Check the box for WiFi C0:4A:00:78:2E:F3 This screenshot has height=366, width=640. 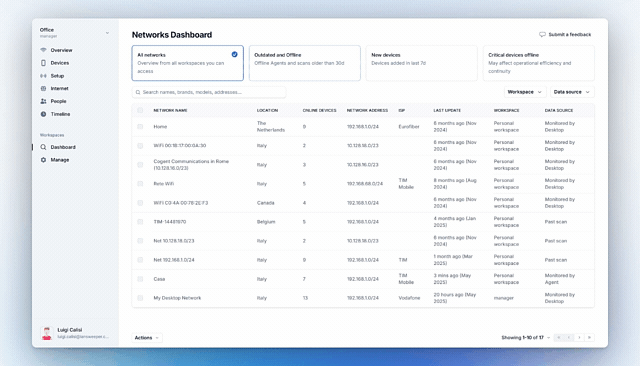tap(140, 203)
